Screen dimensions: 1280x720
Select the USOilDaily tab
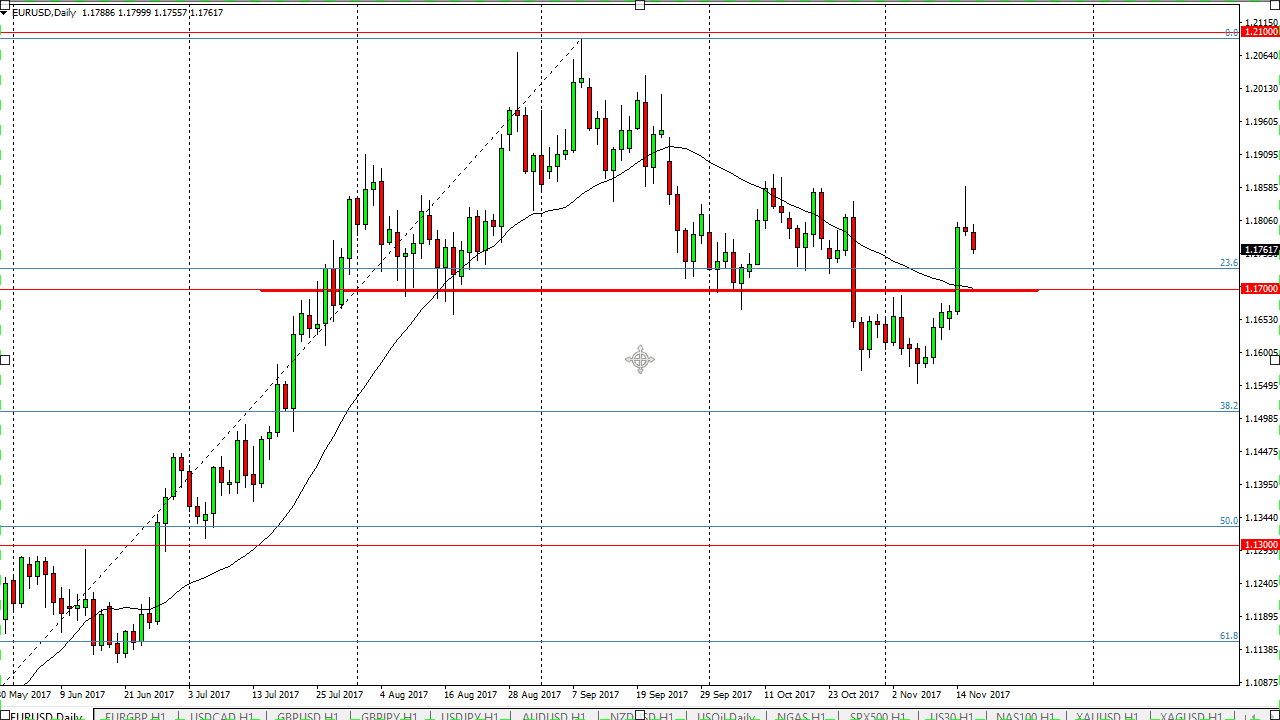pyautogui.click(x=727, y=716)
